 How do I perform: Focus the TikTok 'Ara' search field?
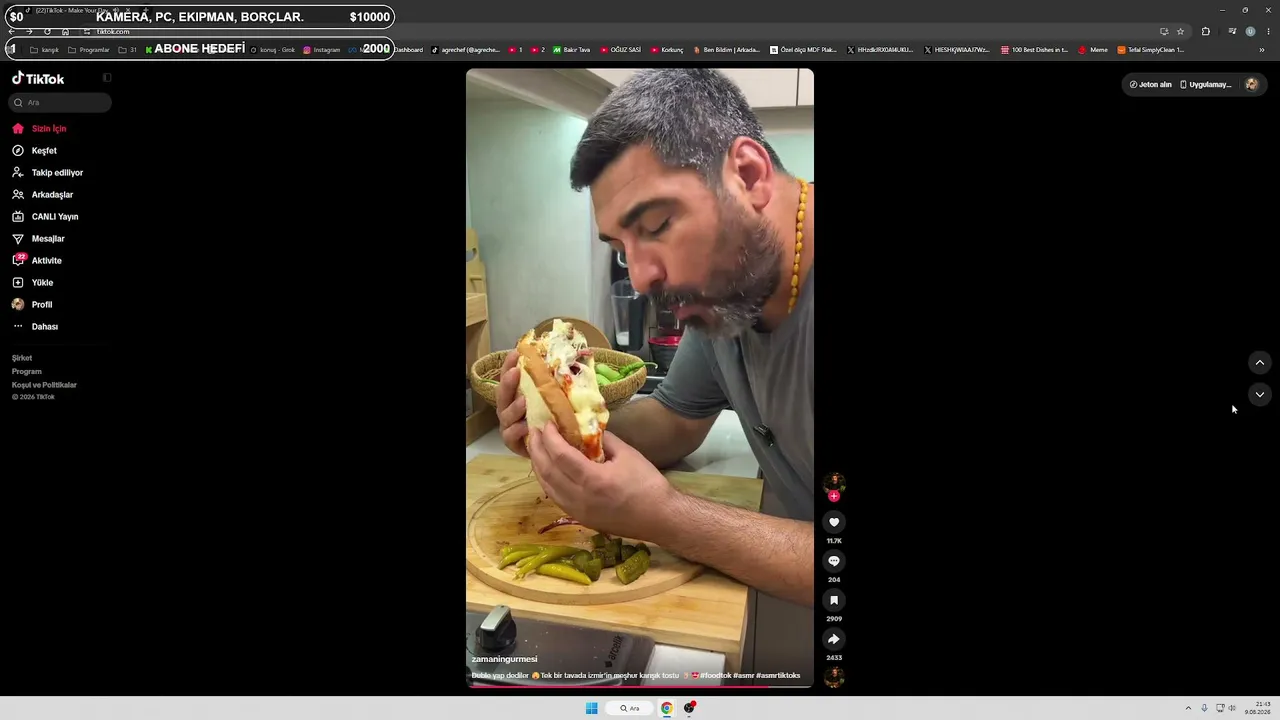[60, 102]
